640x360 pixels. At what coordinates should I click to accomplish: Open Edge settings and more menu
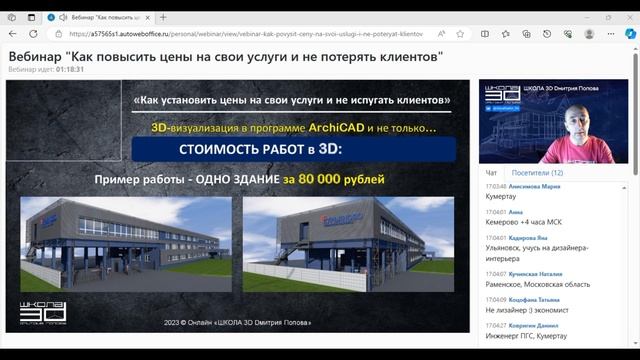[611, 34]
